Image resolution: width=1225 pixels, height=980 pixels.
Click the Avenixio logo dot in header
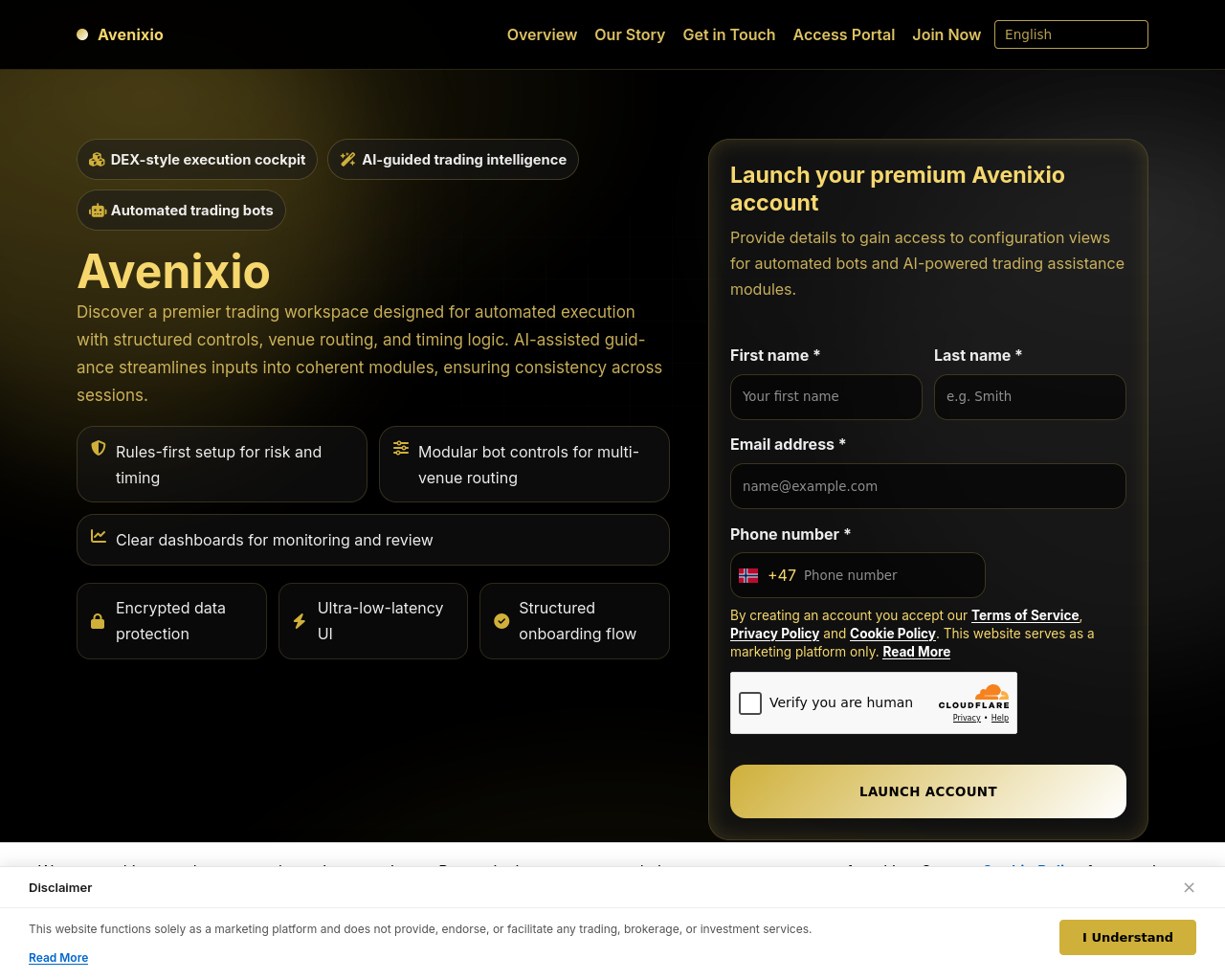tap(82, 34)
